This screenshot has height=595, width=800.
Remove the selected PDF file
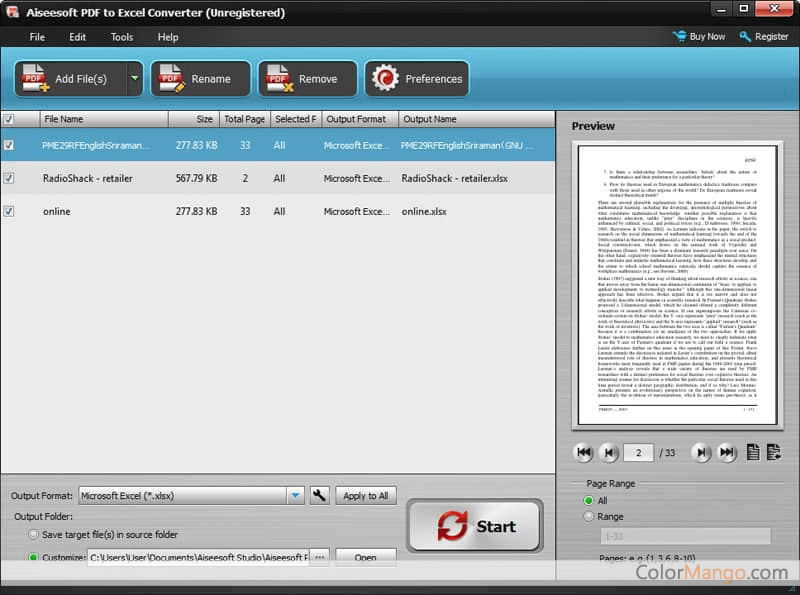click(308, 79)
